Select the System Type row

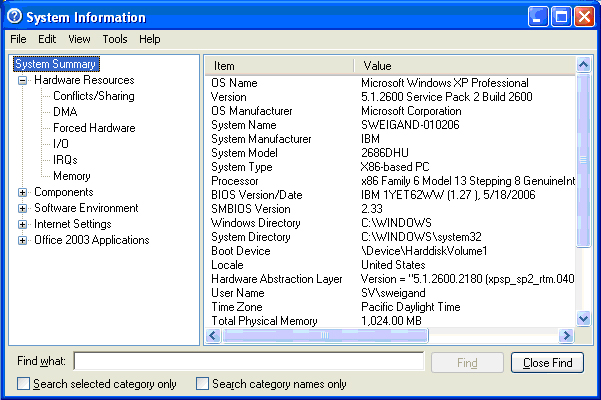391,167
